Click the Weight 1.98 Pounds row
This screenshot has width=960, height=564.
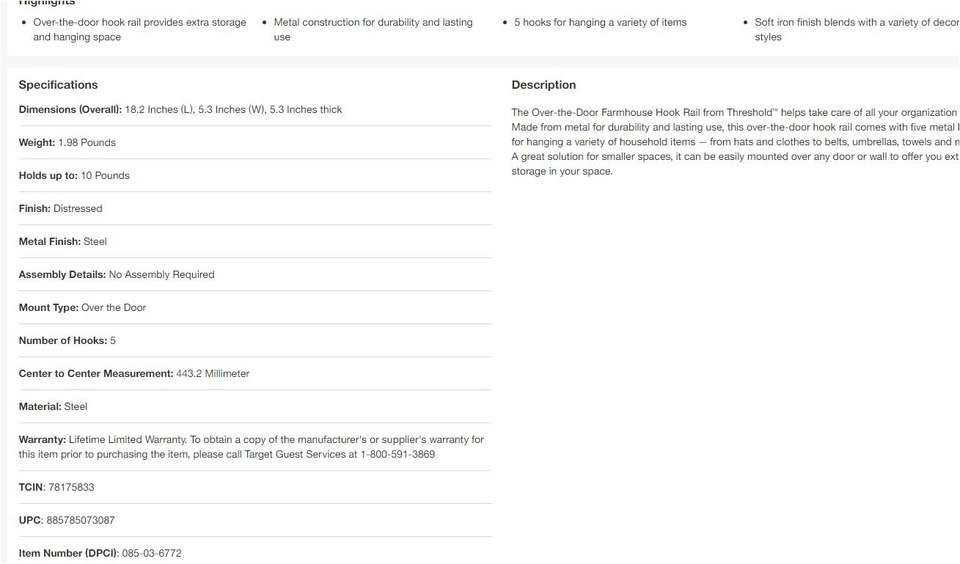click(67, 143)
